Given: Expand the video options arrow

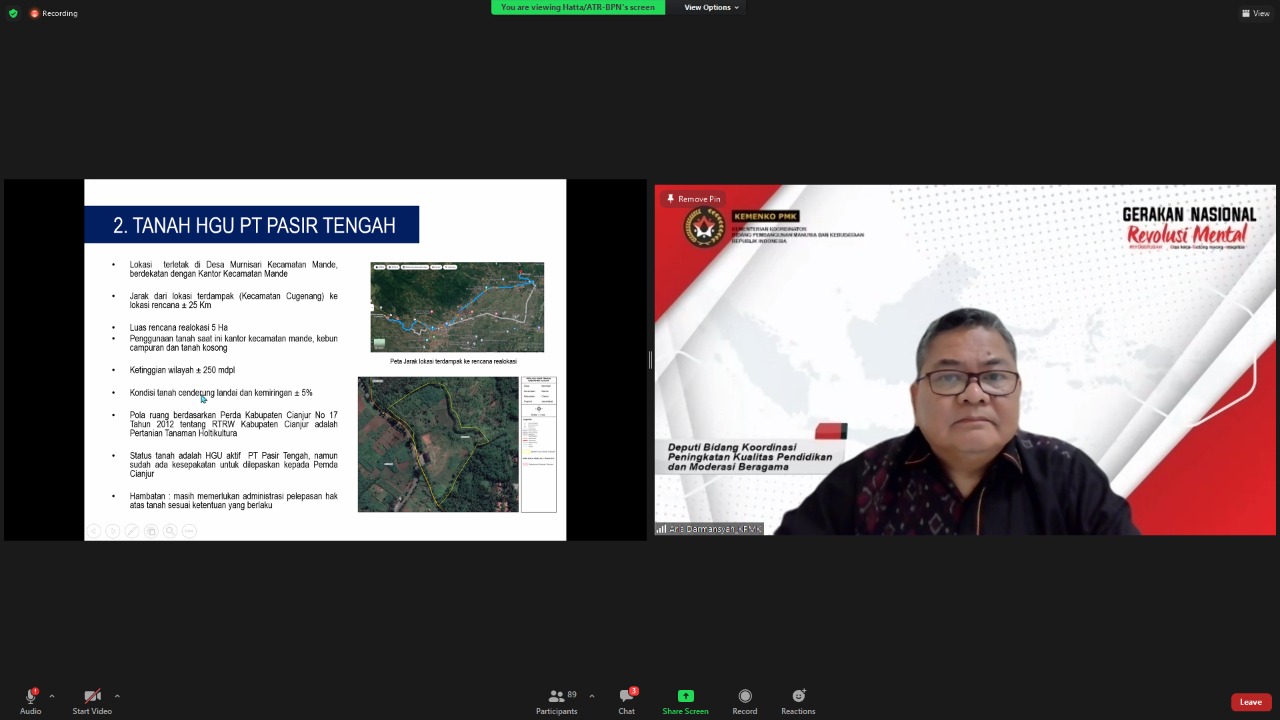Looking at the screenshot, I should coord(117,696).
